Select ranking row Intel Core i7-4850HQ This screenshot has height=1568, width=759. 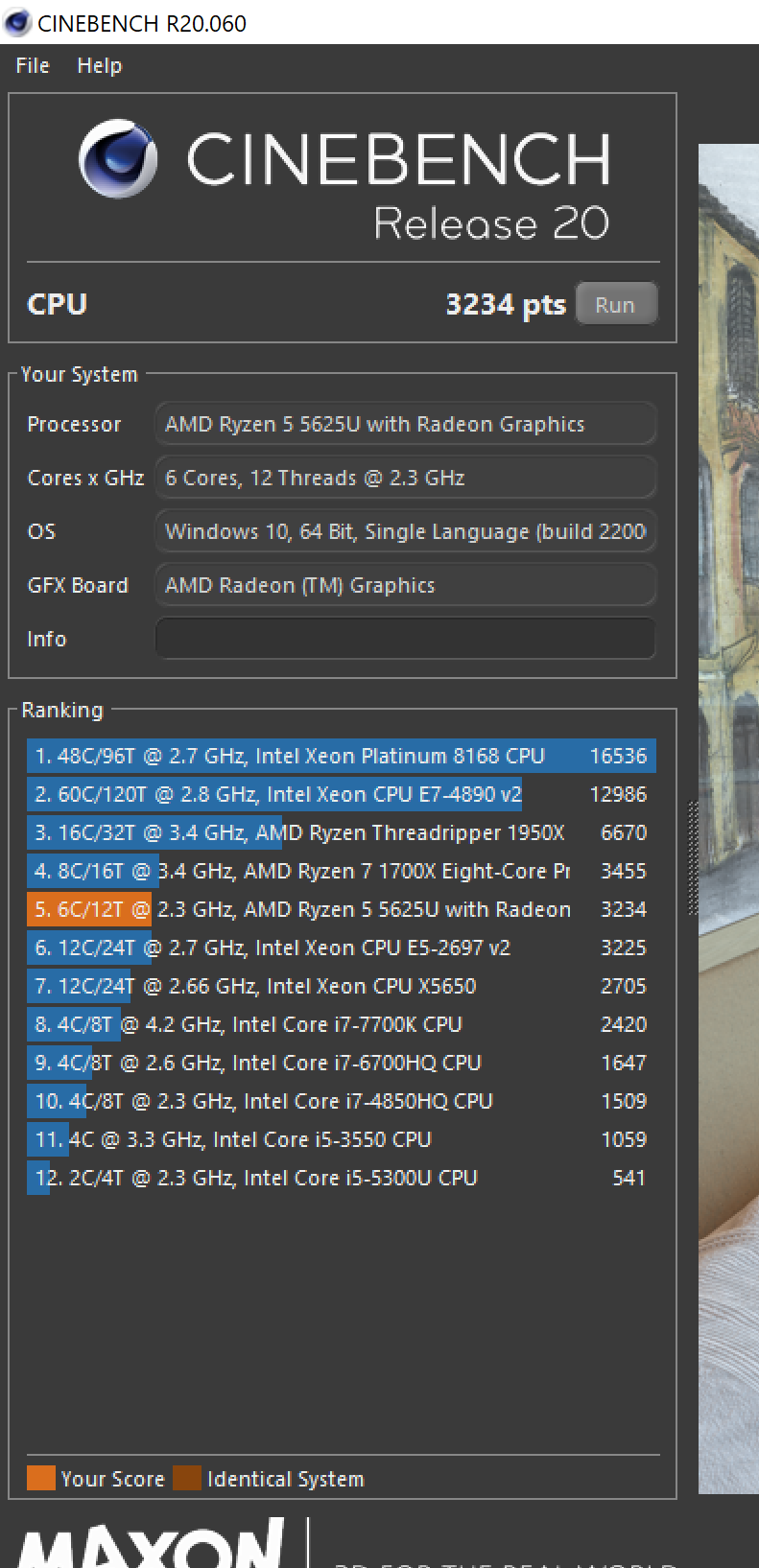342,1101
